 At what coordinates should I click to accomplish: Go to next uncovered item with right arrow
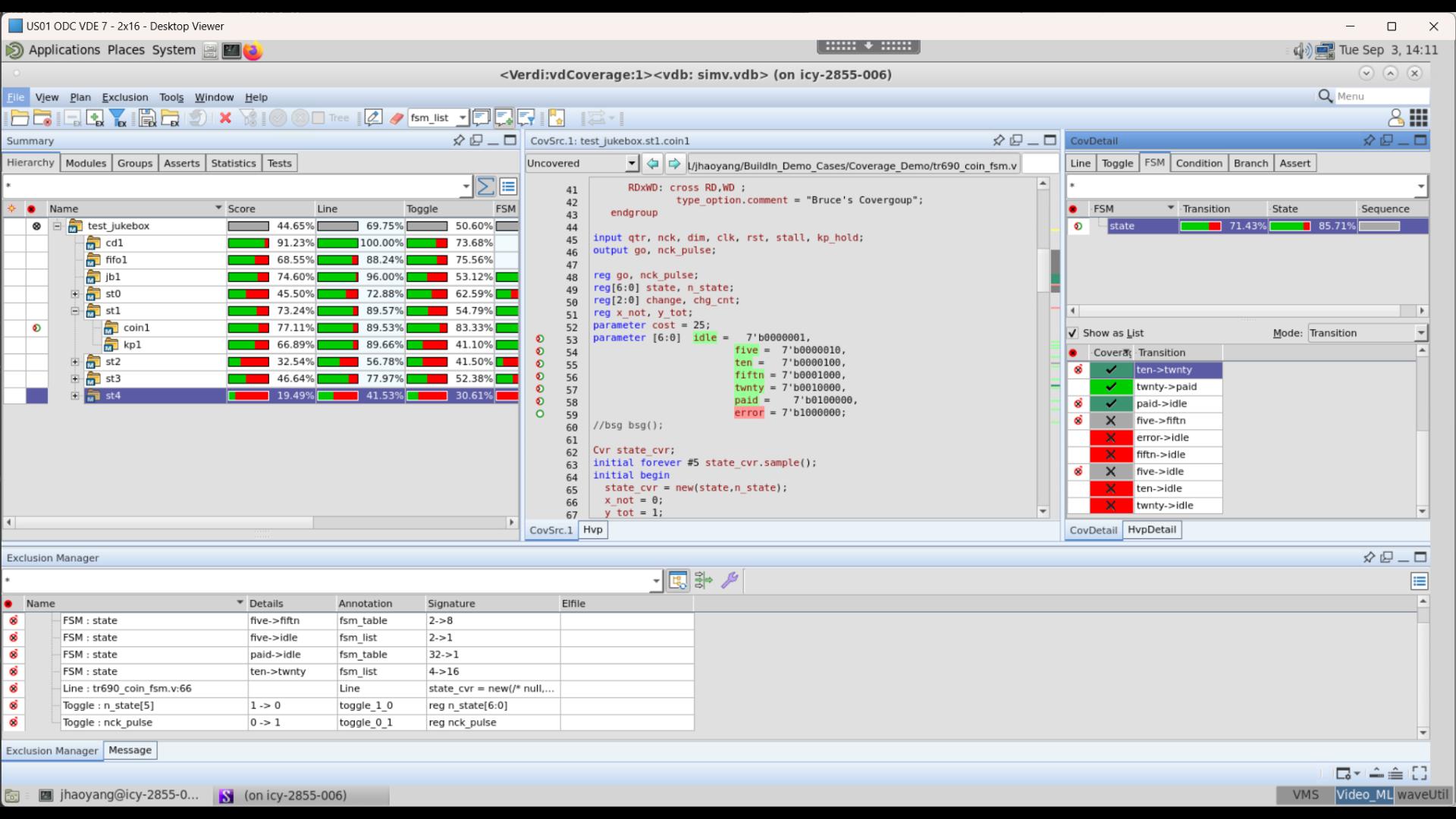click(674, 163)
